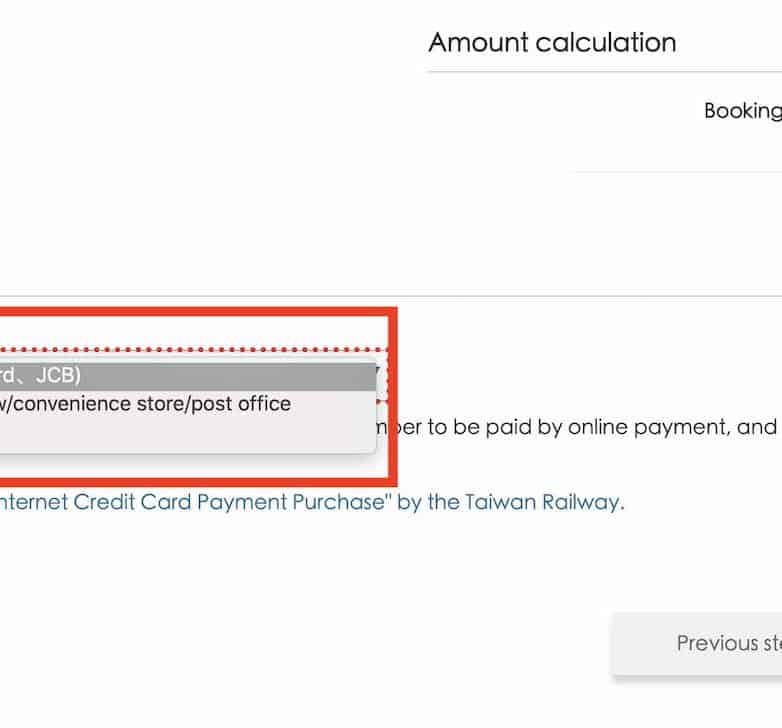Screen dimensions: 782x728
Task: Click the Booking label under Amount calculation
Action: [742, 111]
